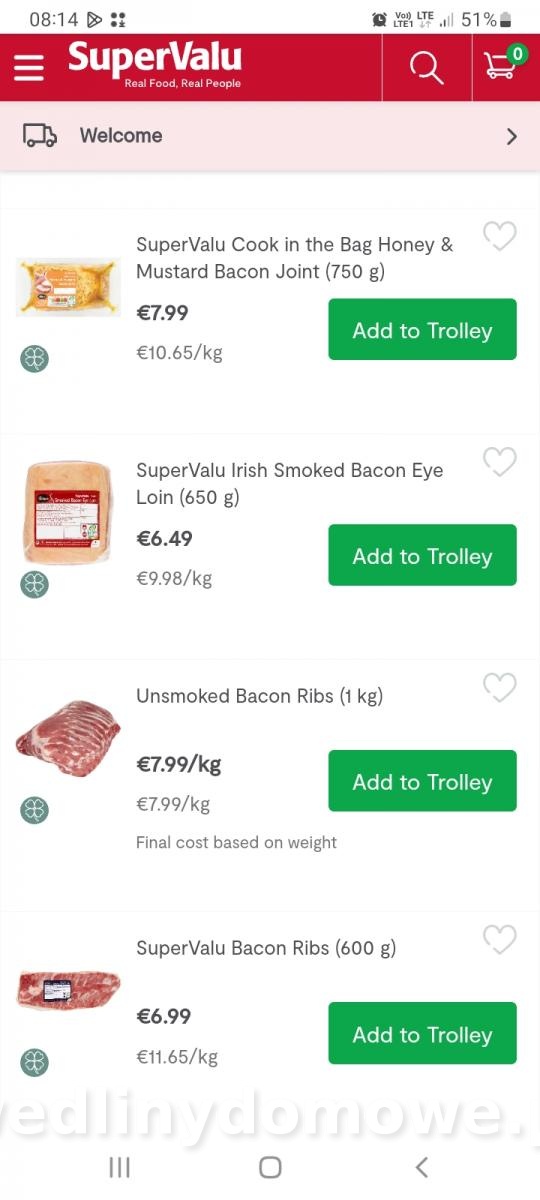Open the search magnifier
540x1200 pixels.
point(427,67)
